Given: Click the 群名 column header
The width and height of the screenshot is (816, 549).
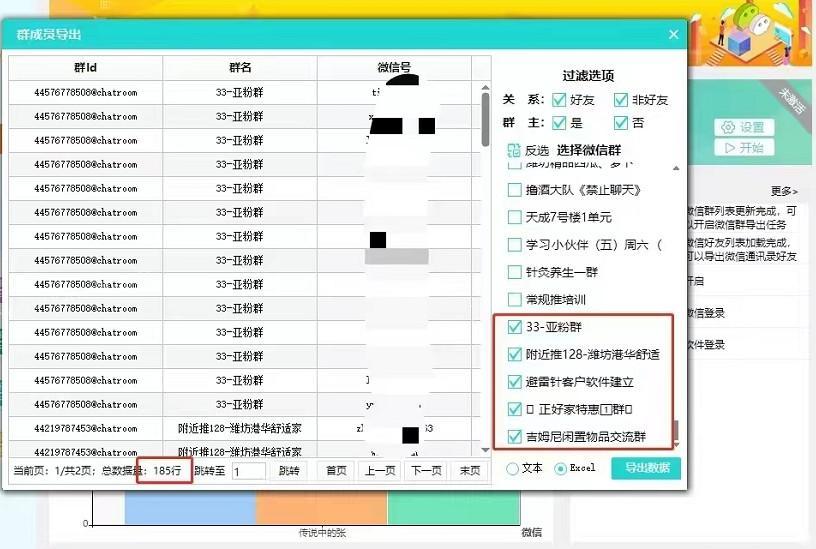Looking at the screenshot, I should click(x=240, y=68).
